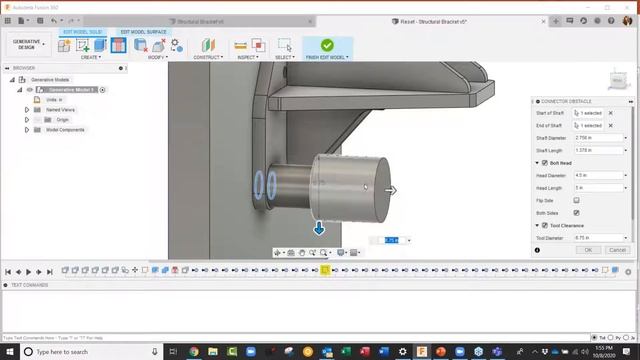Click the Create Sketch tool
This screenshot has width=640, height=360.
point(82,45)
